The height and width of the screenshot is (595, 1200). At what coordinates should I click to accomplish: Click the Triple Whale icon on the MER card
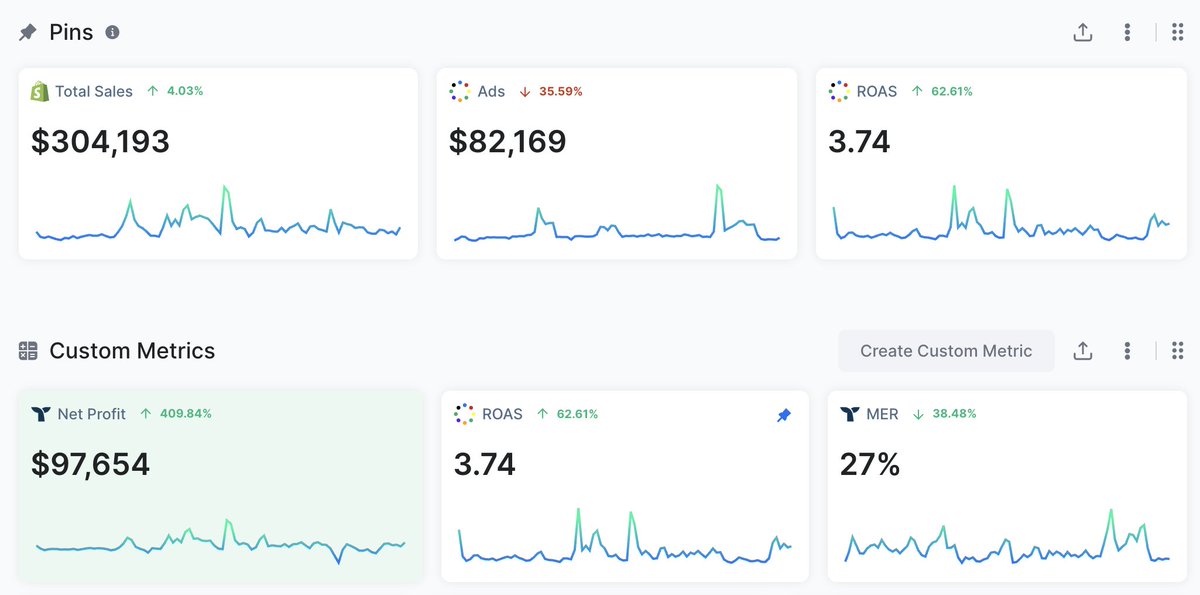point(847,413)
